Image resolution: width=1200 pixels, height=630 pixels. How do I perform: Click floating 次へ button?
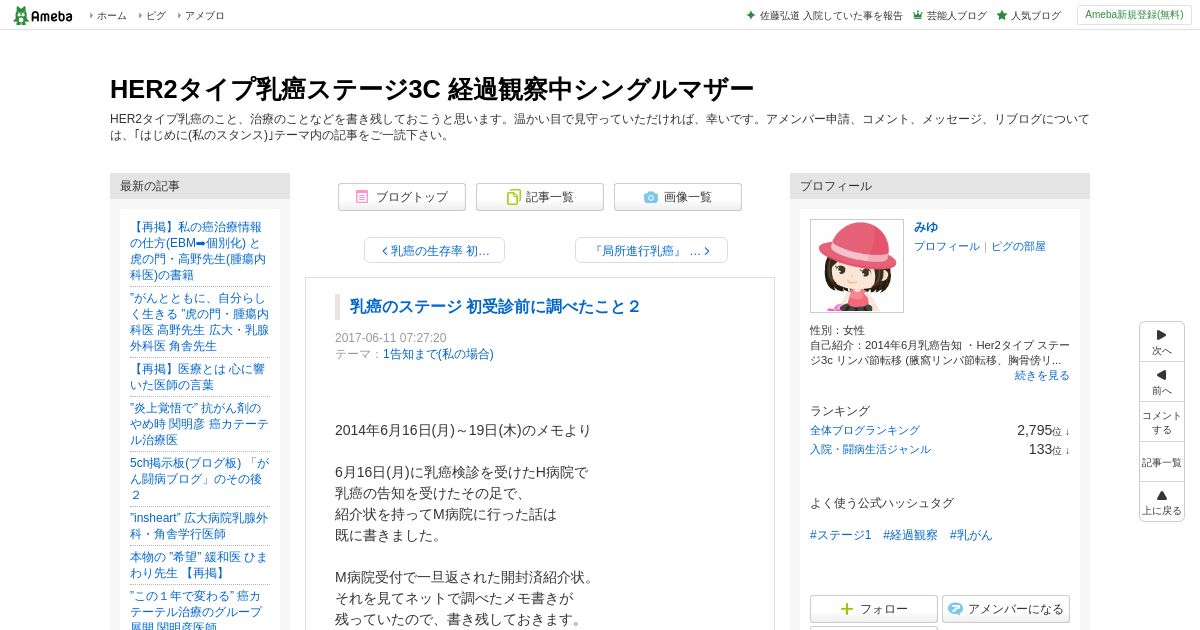(1162, 342)
